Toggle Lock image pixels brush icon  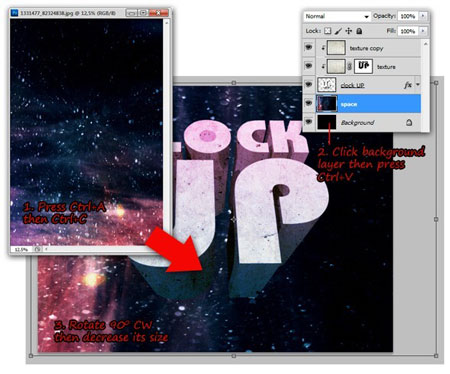338,31
